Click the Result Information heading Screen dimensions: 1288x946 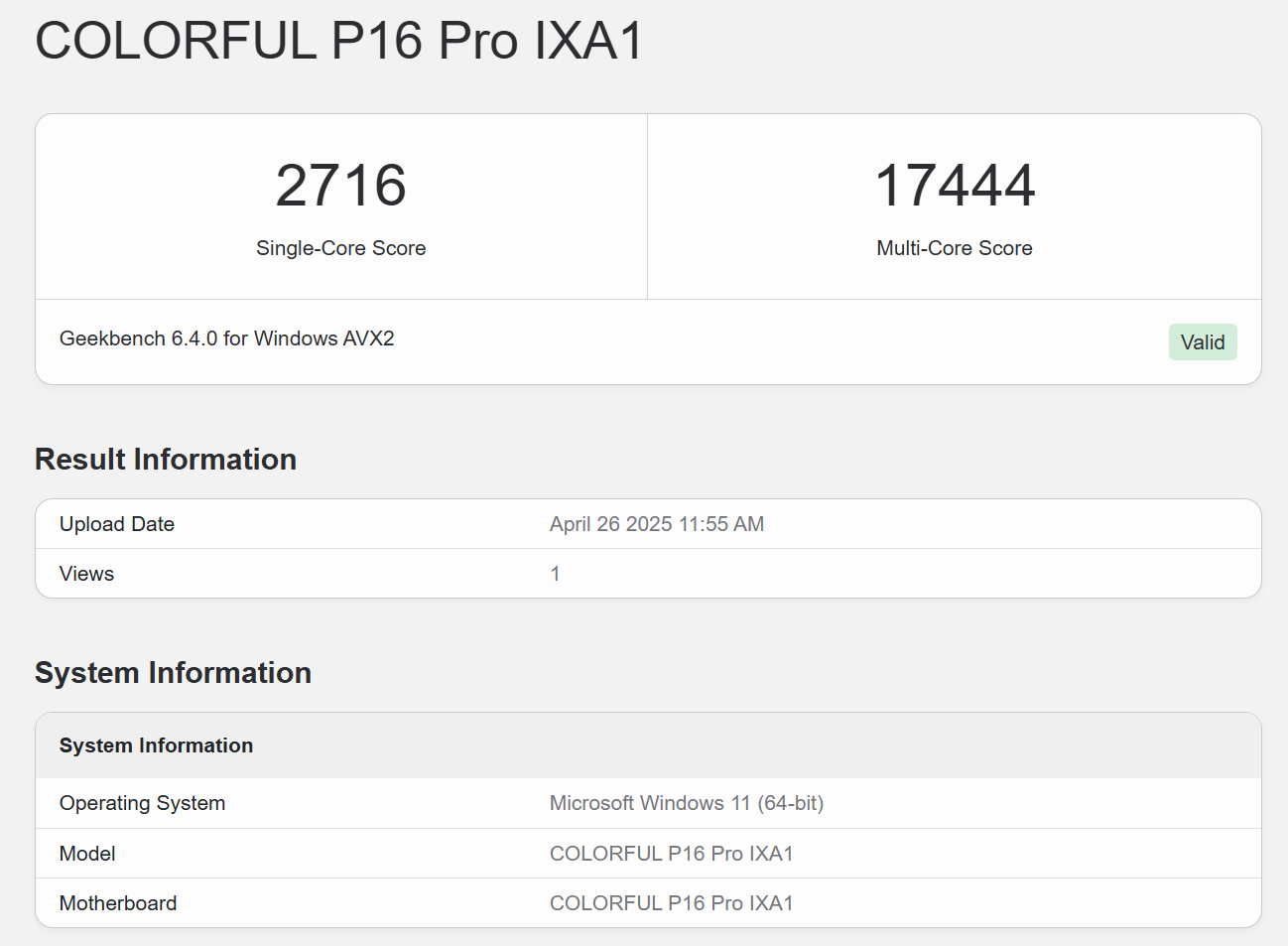coord(166,460)
